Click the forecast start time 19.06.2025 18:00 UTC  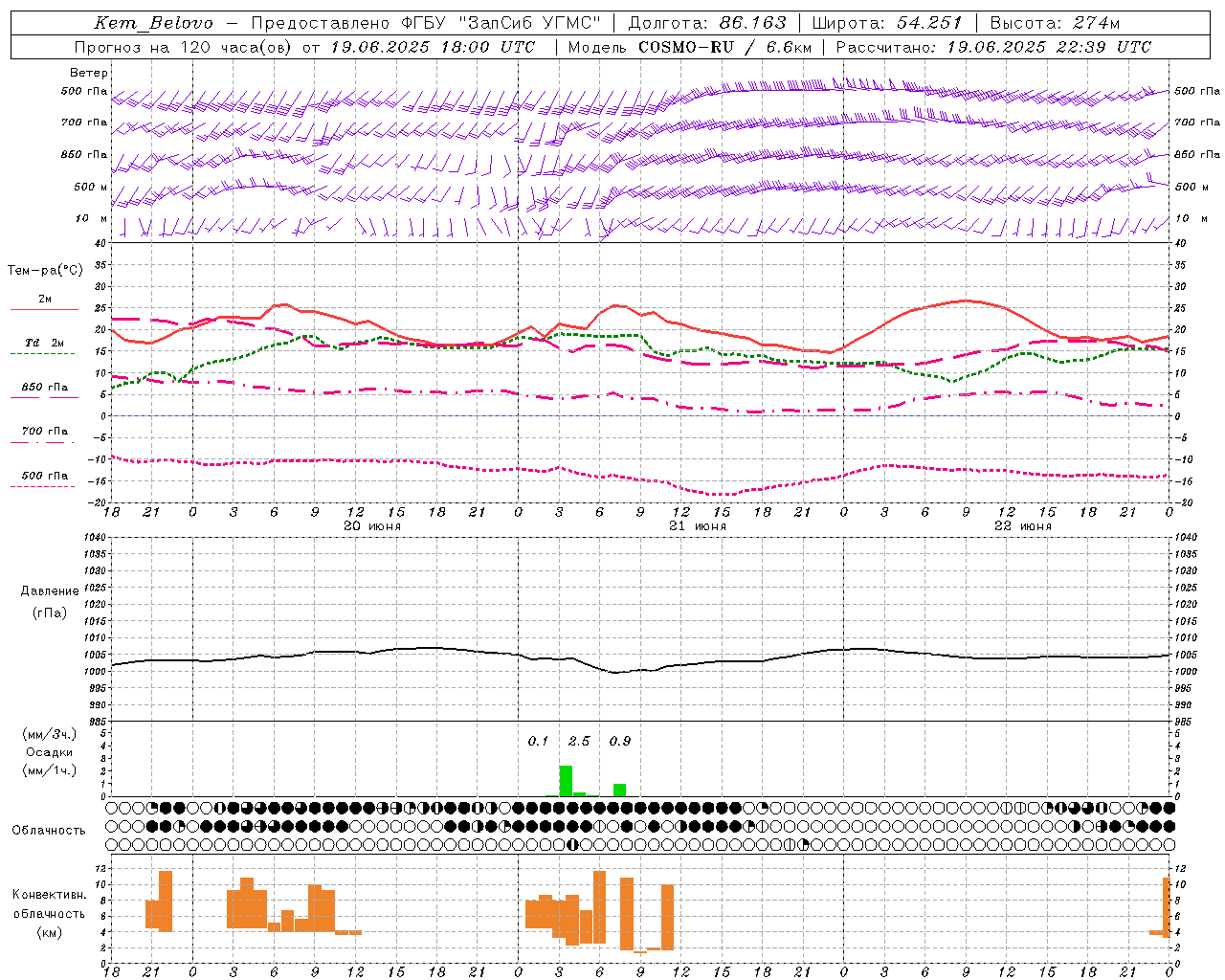[433, 47]
